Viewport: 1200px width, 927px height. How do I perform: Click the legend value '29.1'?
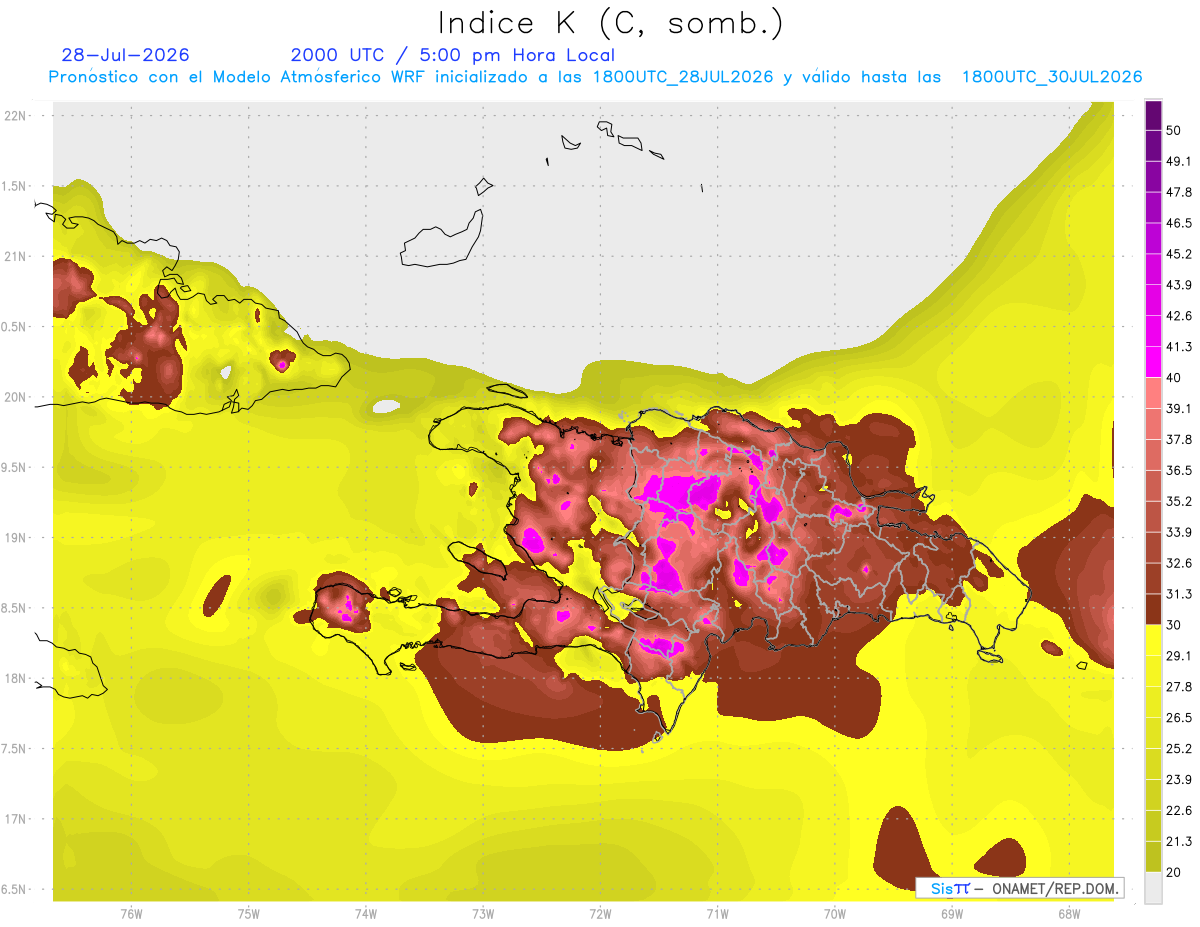coord(1179,656)
